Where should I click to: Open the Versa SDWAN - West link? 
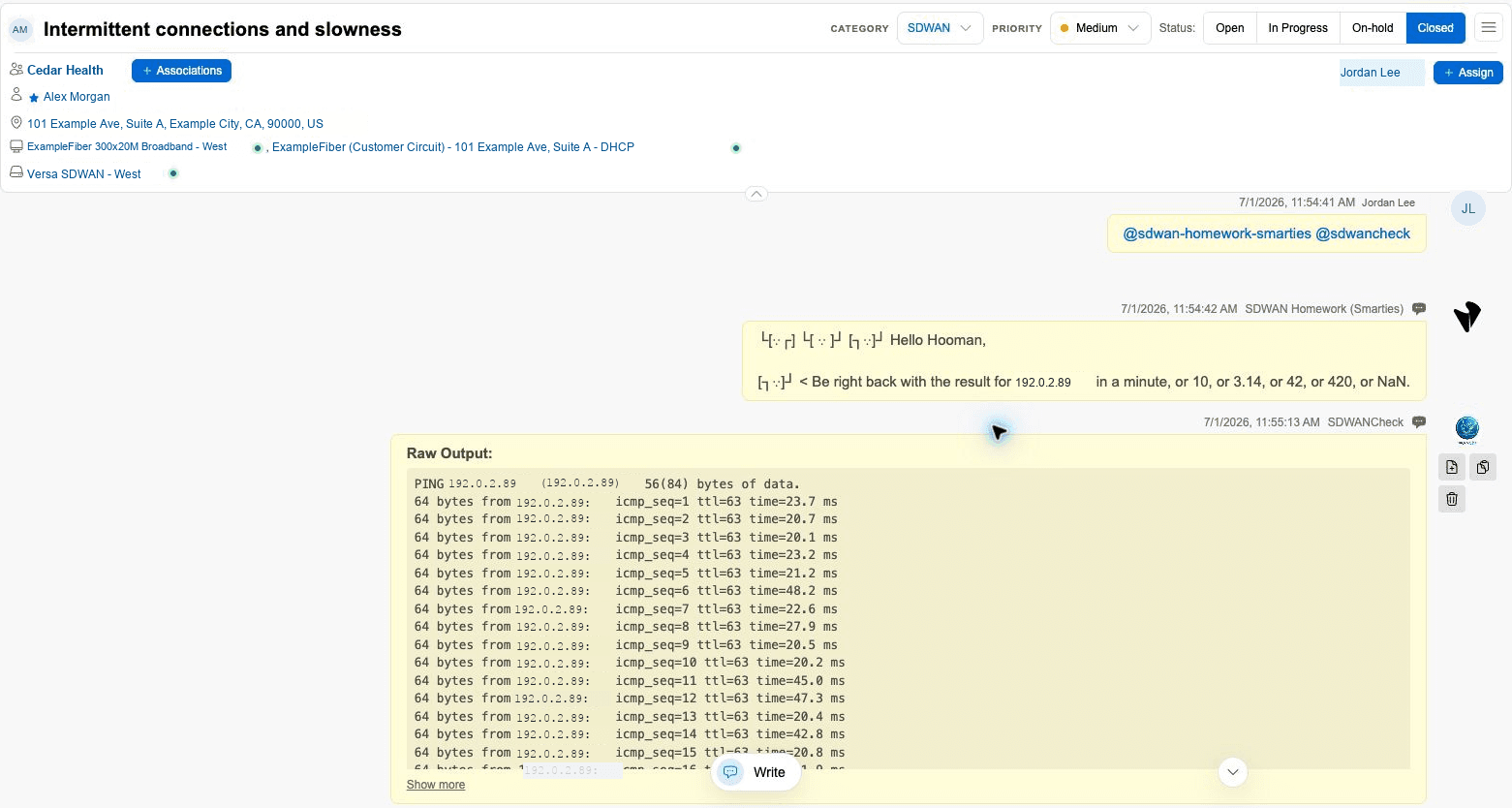(x=84, y=174)
